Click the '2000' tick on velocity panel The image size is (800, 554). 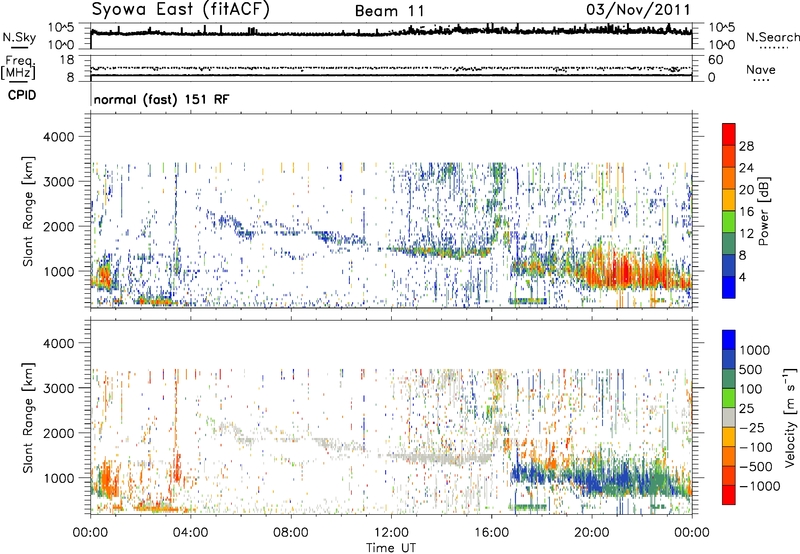point(59,433)
